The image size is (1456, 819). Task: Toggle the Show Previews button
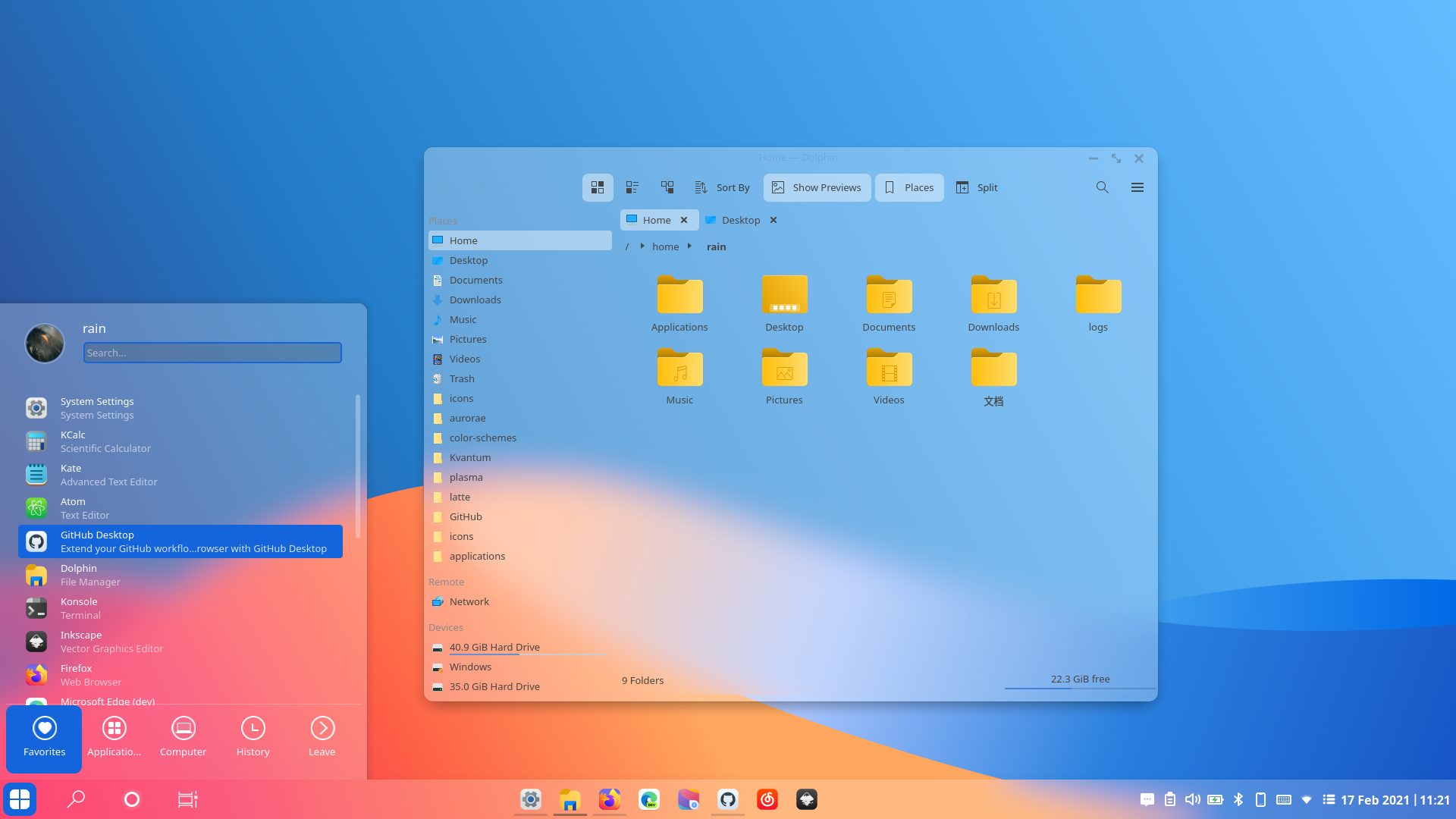tap(817, 187)
